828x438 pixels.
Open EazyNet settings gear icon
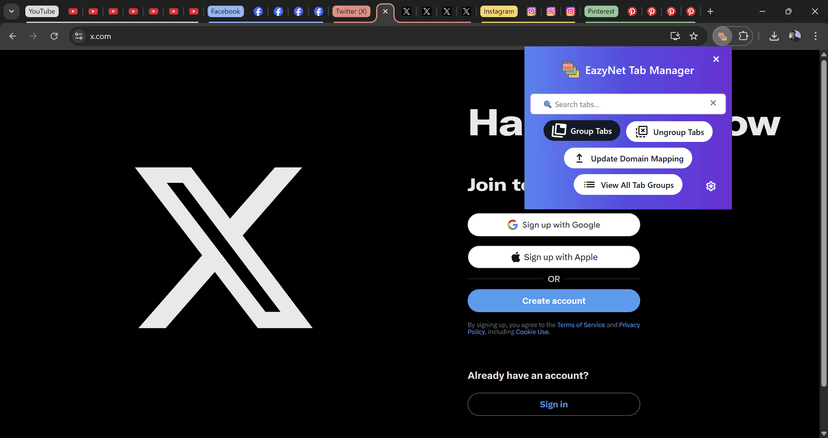pyautogui.click(x=711, y=186)
